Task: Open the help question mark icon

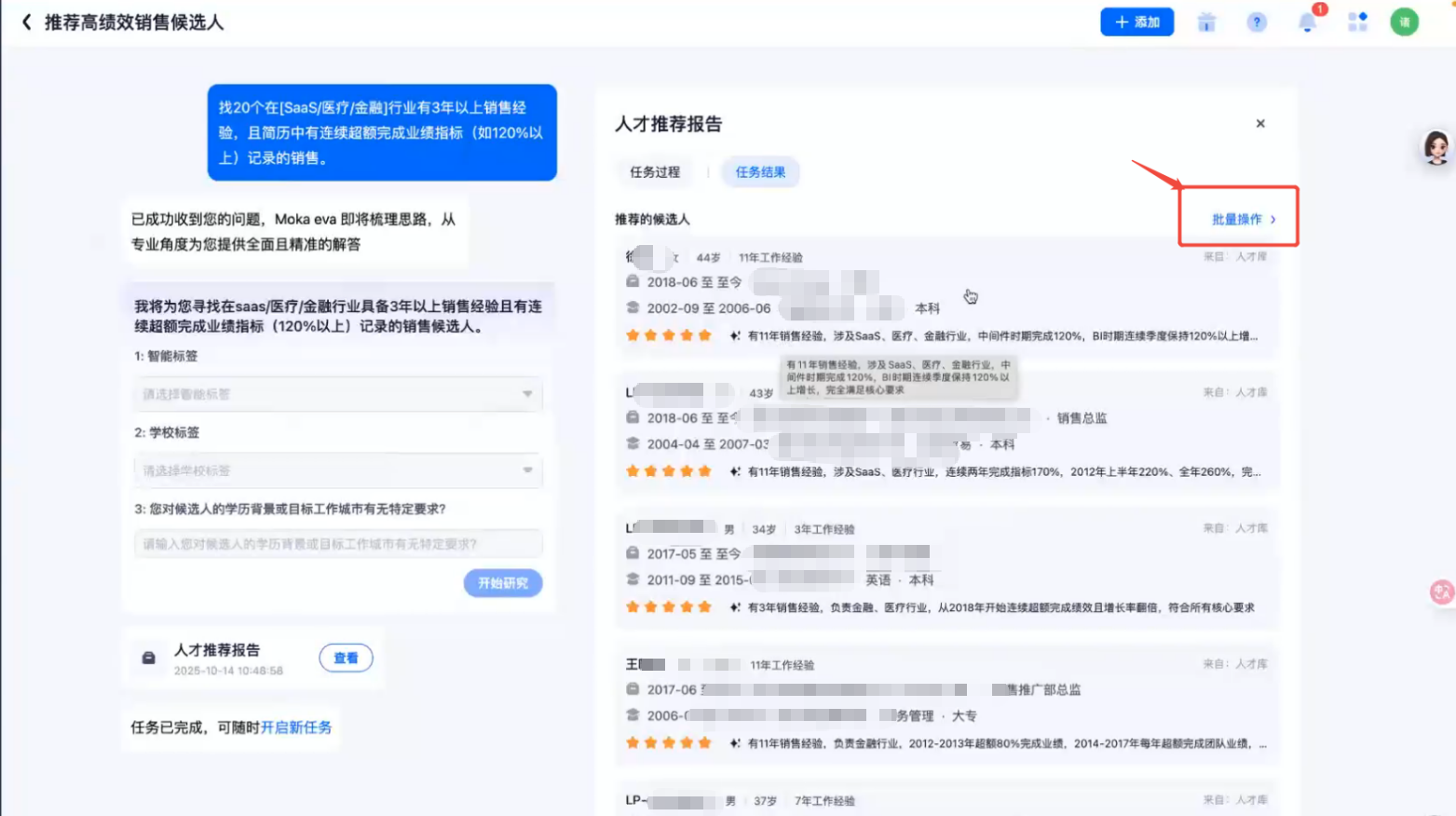Action: point(1257,22)
